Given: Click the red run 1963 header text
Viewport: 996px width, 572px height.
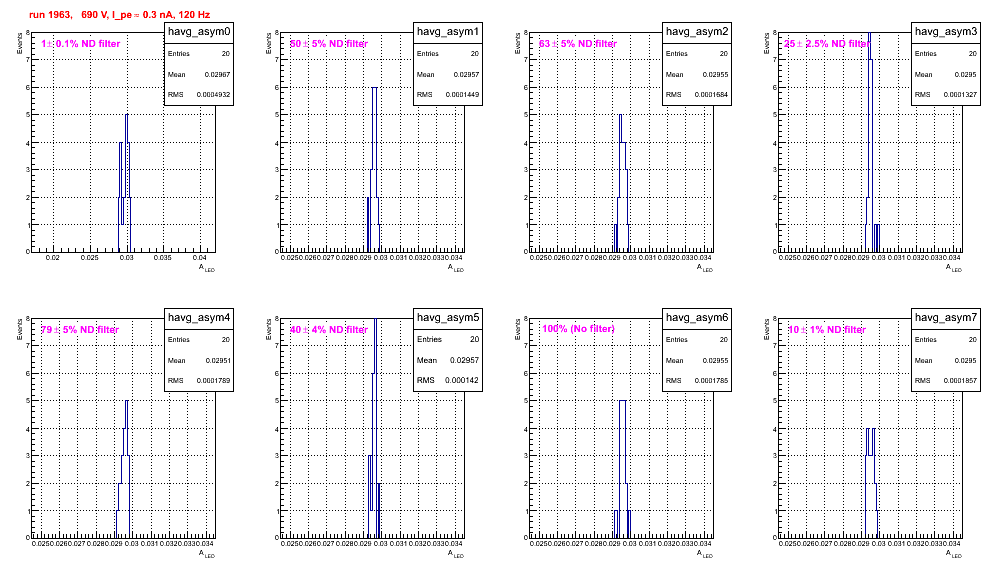Looking at the screenshot, I should [x=119, y=15].
